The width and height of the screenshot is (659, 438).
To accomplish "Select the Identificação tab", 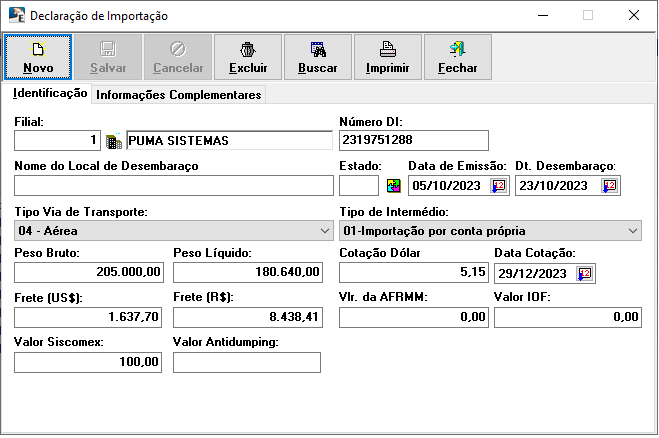I will (50, 94).
